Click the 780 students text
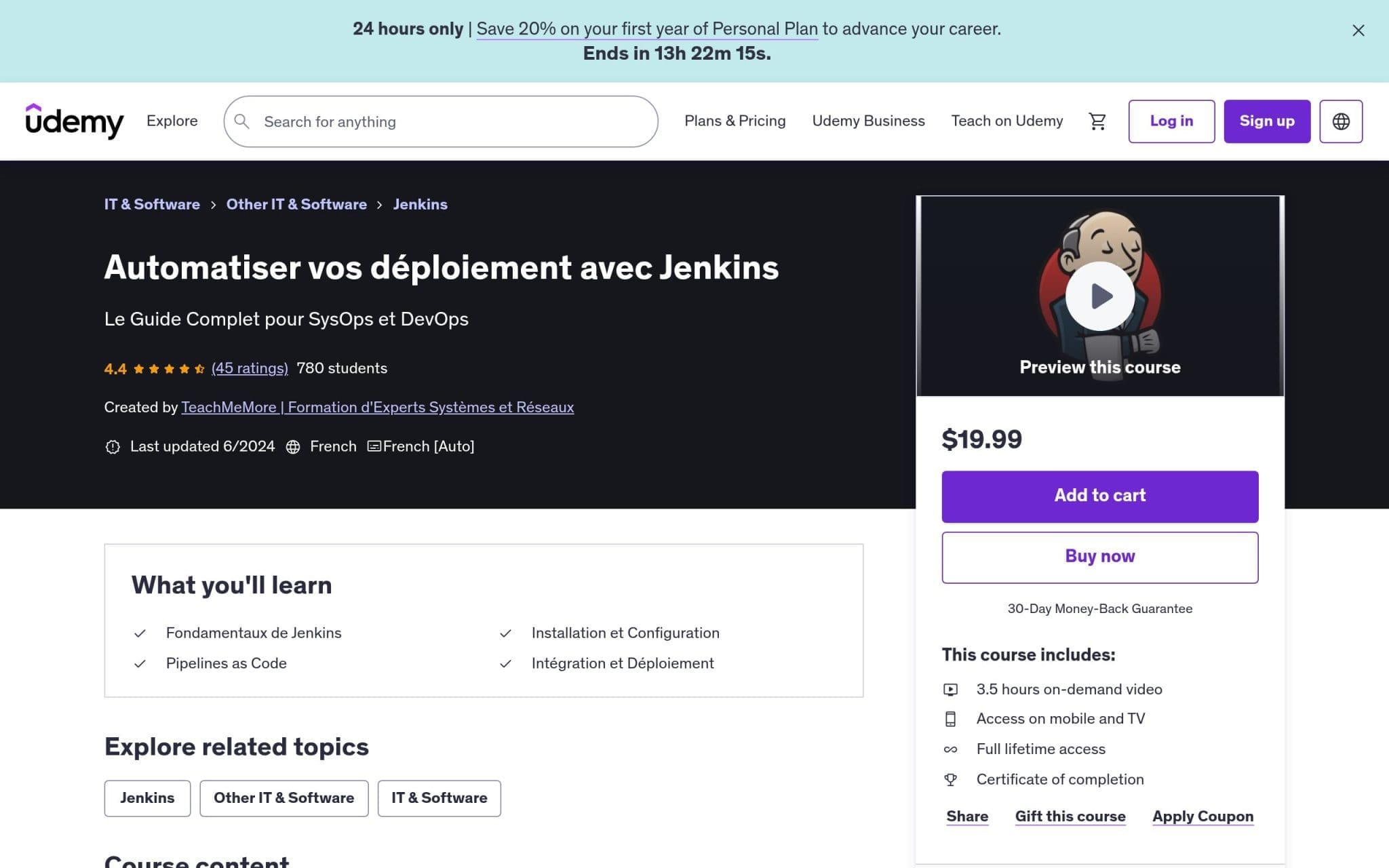This screenshot has height=868, width=1389. click(342, 368)
